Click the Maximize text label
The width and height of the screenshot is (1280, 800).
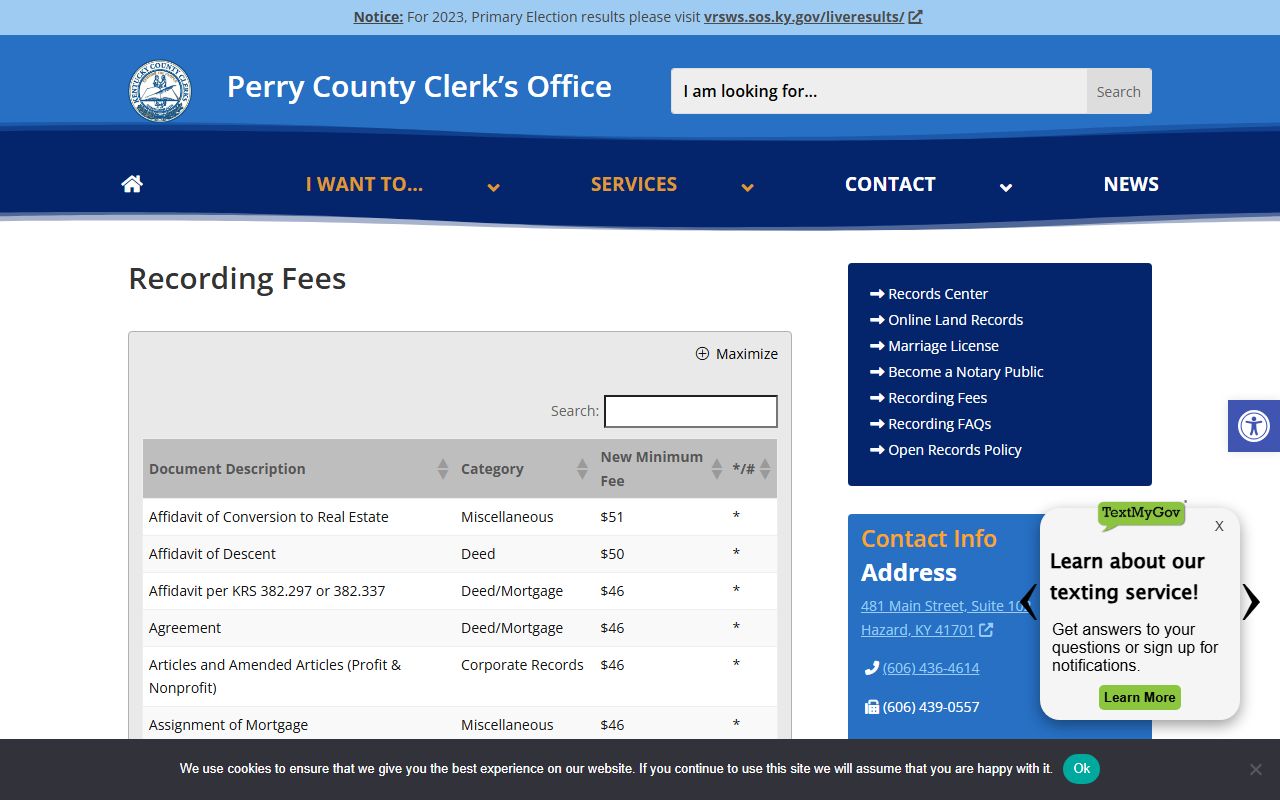[747, 354]
